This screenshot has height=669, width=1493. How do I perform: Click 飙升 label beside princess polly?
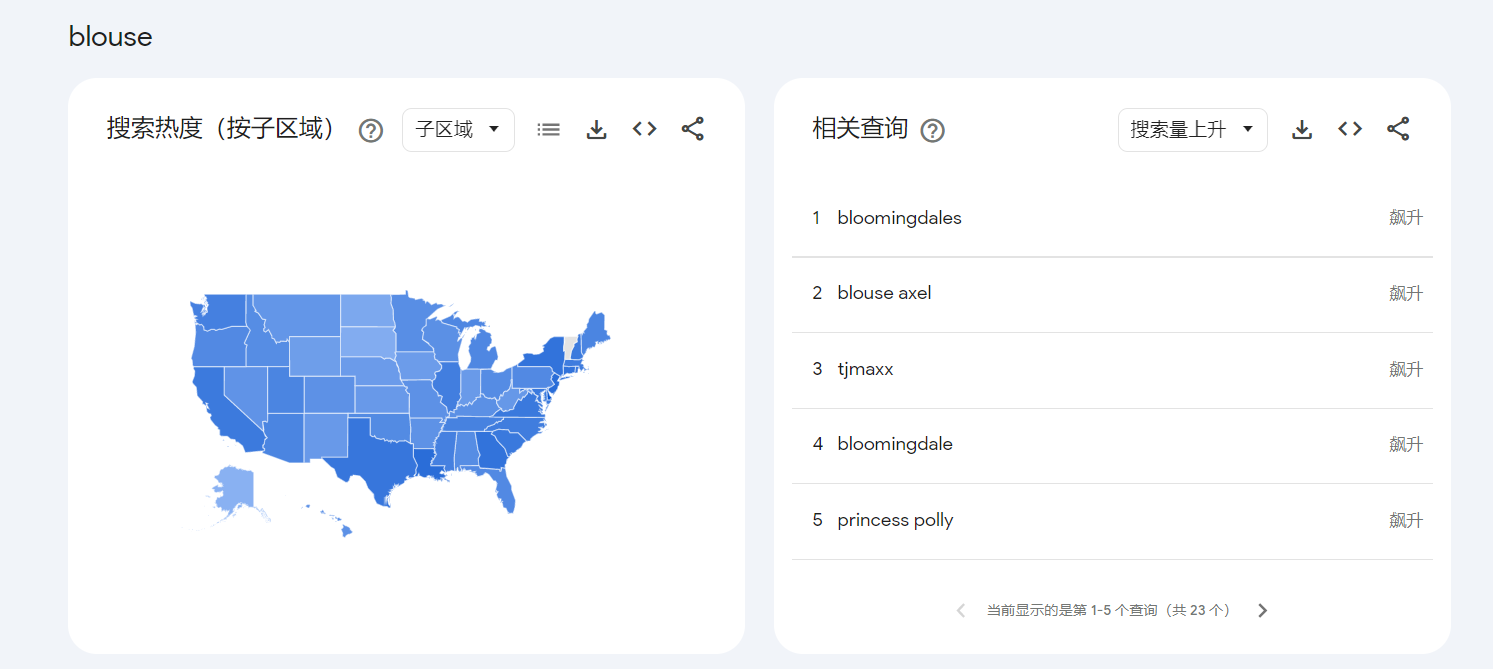1406,521
